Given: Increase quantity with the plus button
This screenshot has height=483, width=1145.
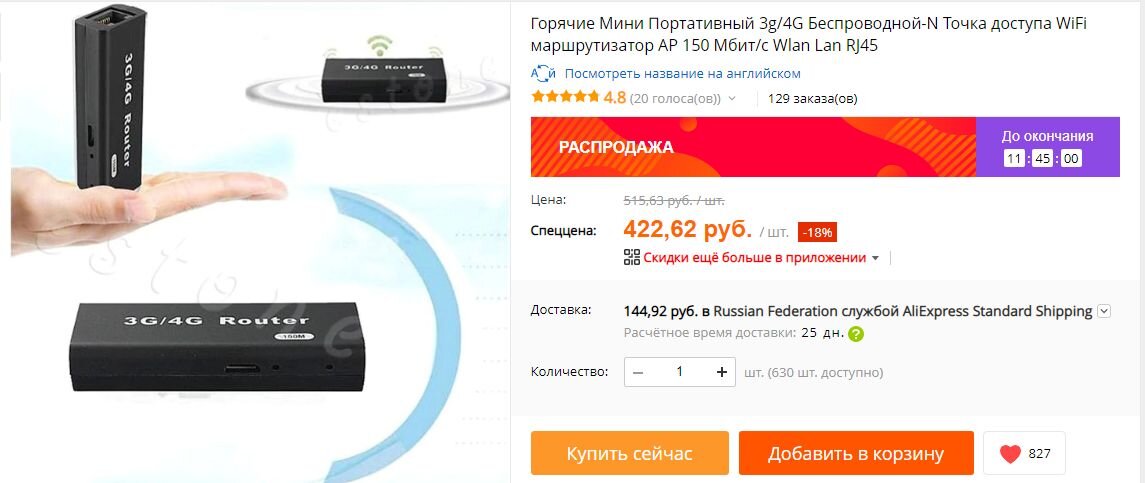Looking at the screenshot, I should [x=721, y=372].
